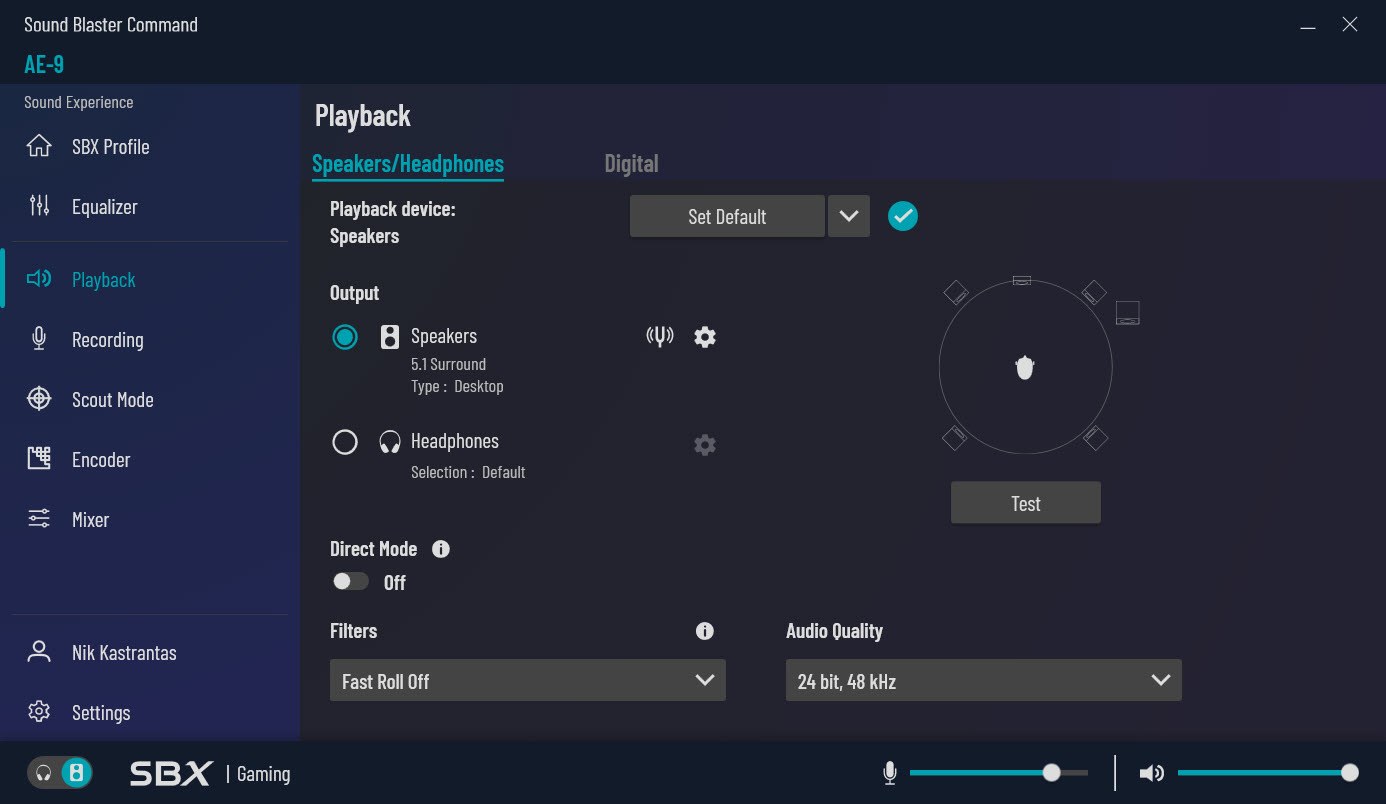Click the Encoder icon in sidebar
The height and width of the screenshot is (804, 1386).
[39, 459]
